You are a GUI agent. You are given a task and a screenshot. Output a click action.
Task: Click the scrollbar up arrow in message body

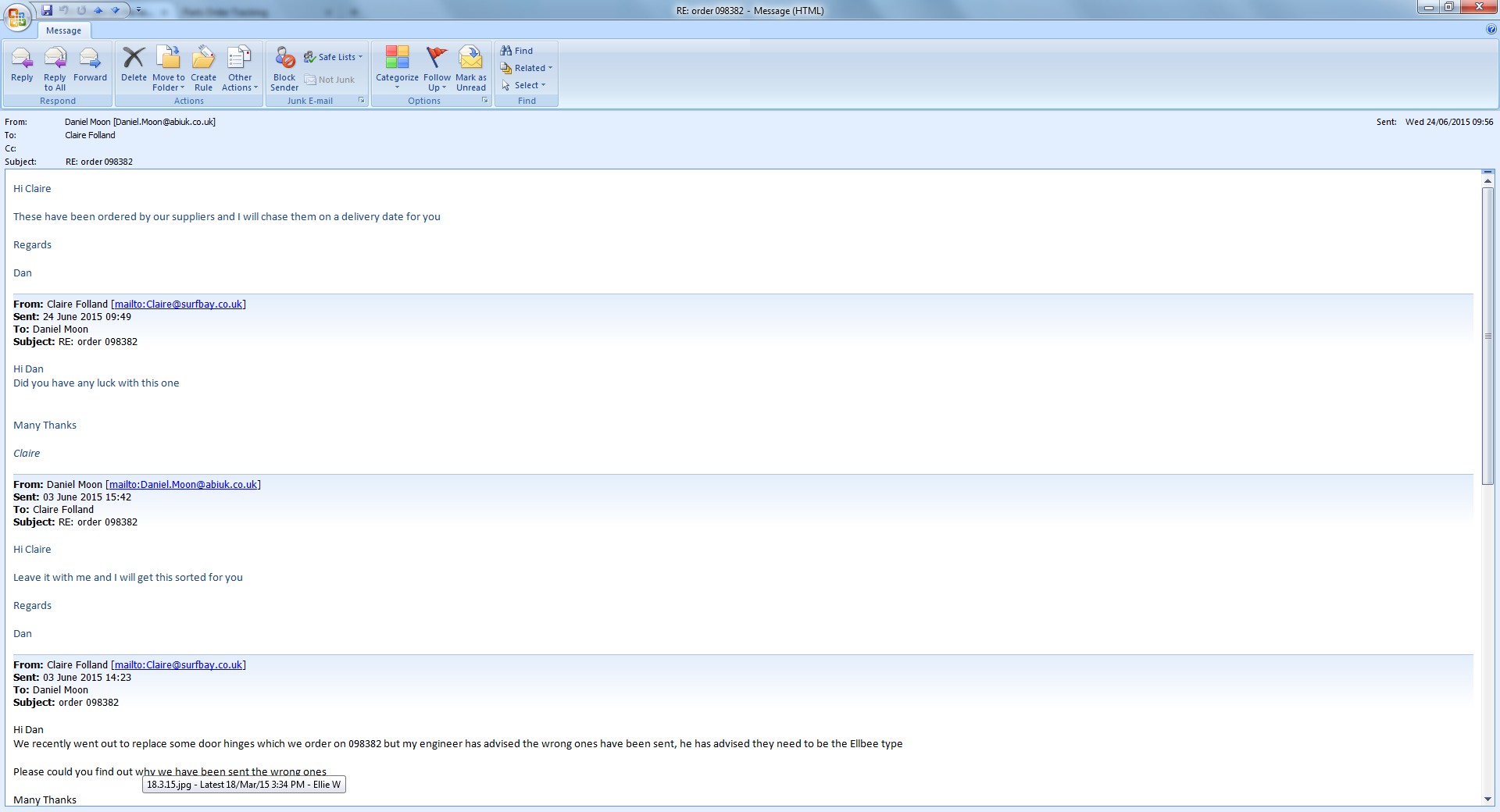pos(1488,181)
